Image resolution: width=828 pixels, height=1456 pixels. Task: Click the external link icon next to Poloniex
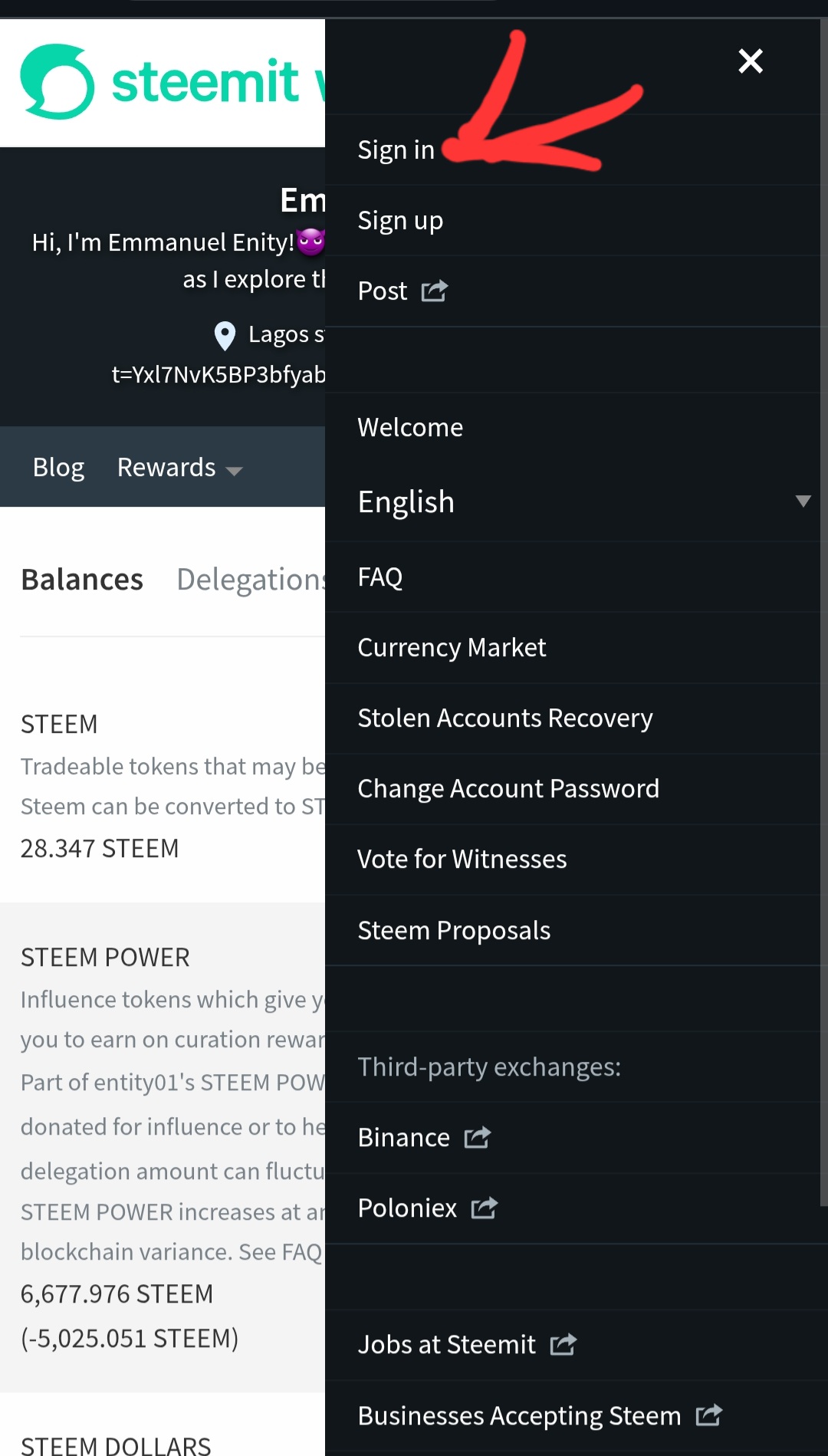484,1208
